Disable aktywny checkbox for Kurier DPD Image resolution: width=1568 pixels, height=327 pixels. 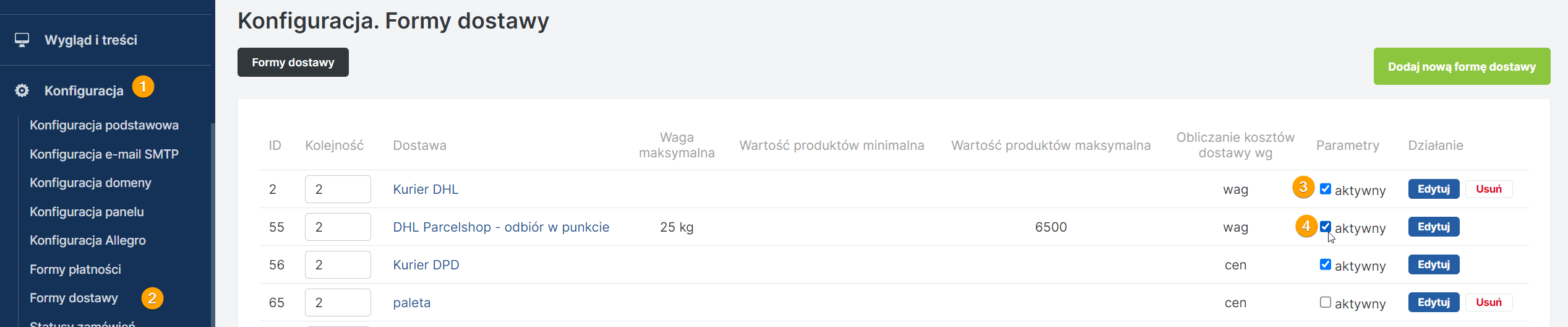1325,264
